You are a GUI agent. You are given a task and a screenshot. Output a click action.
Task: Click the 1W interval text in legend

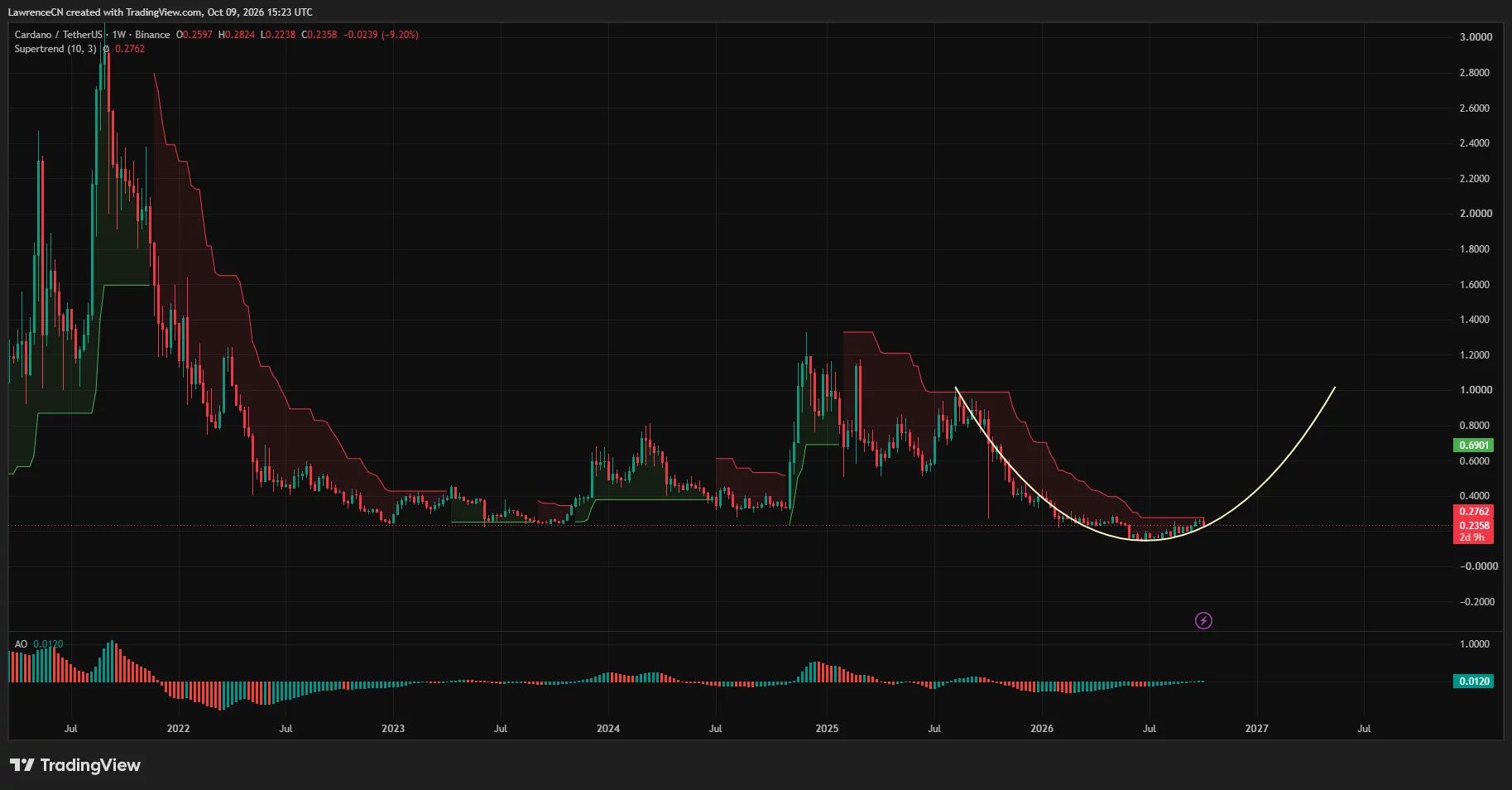click(x=119, y=35)
